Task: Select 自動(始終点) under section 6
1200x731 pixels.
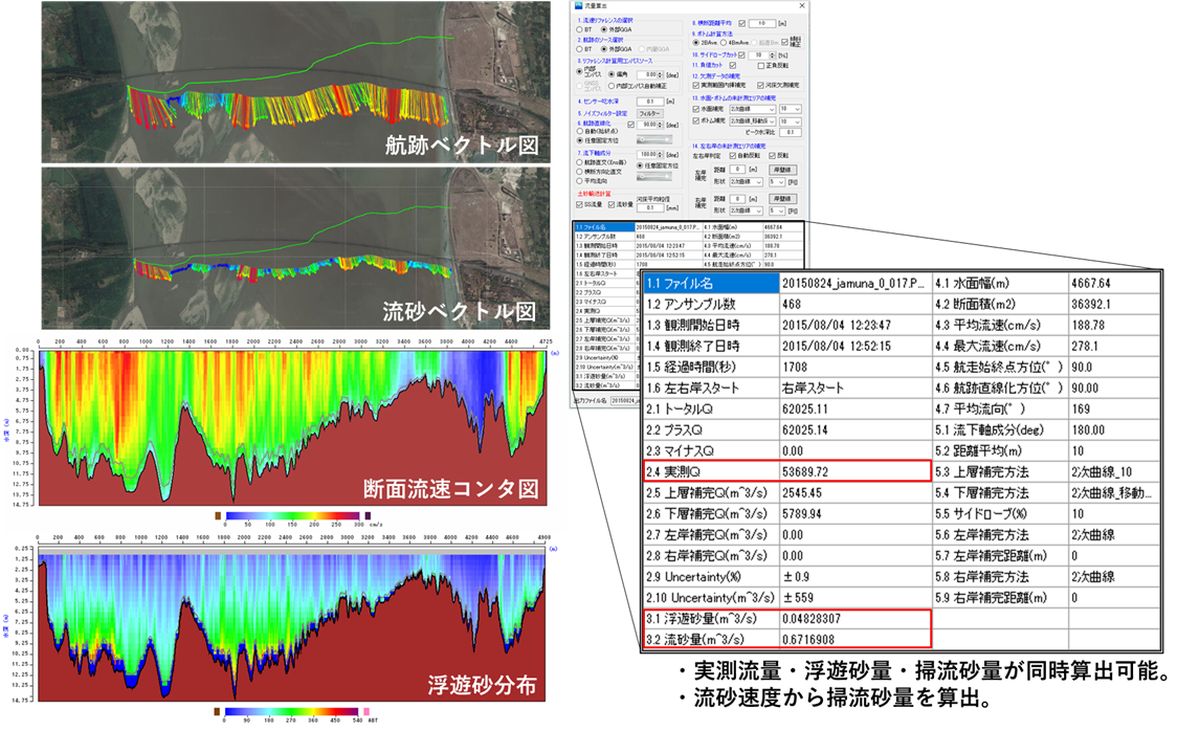Action: tap(579, 131)
